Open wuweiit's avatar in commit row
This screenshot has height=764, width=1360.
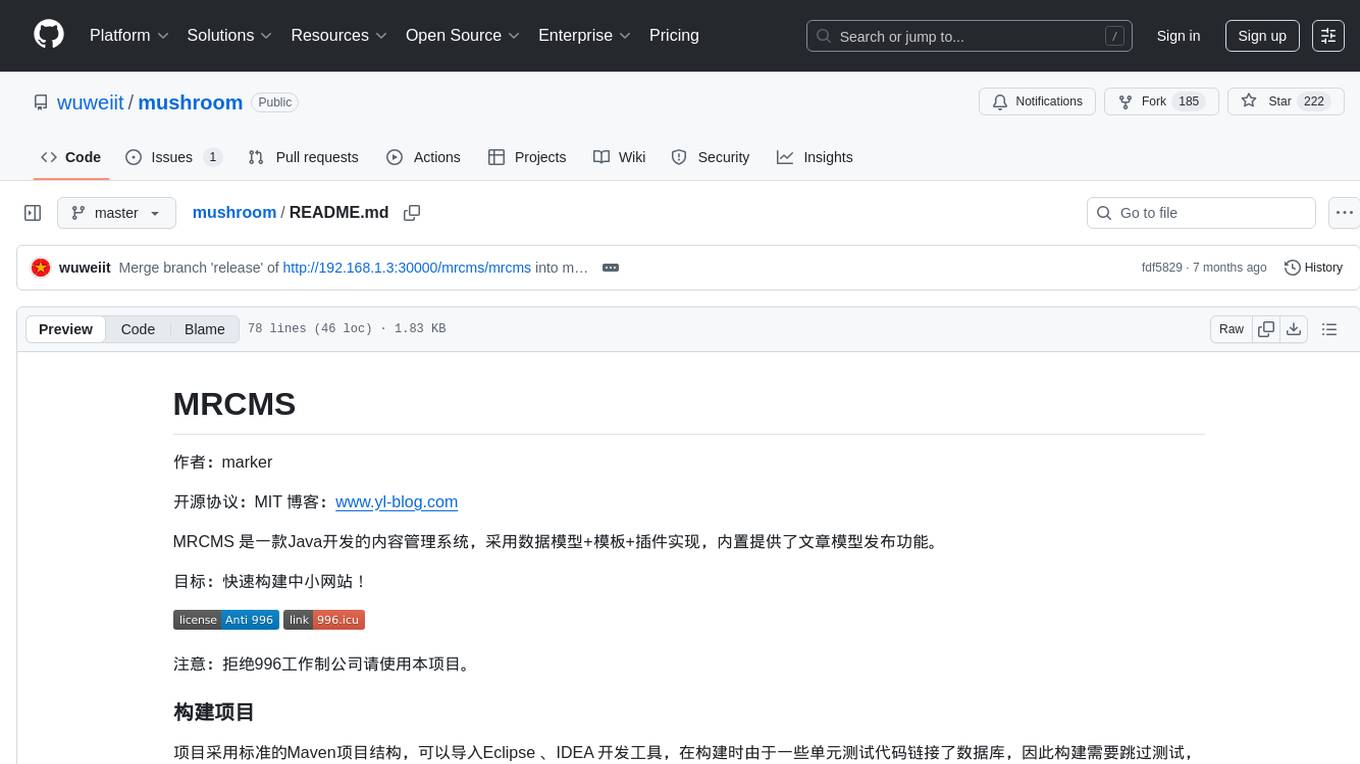pyautogui.click(x=41, y=267)
